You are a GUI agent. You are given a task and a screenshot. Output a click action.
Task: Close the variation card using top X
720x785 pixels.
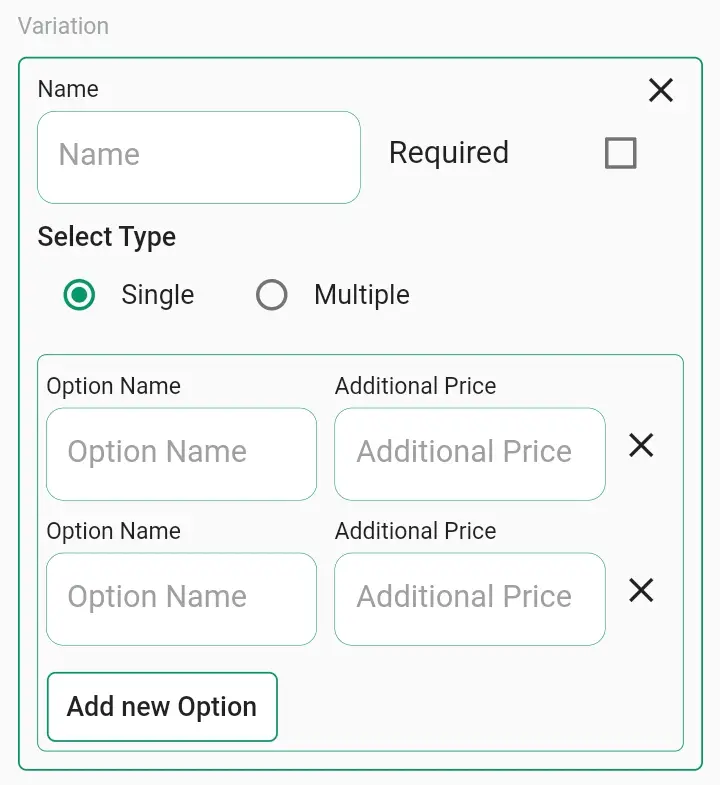click(660, 91)
